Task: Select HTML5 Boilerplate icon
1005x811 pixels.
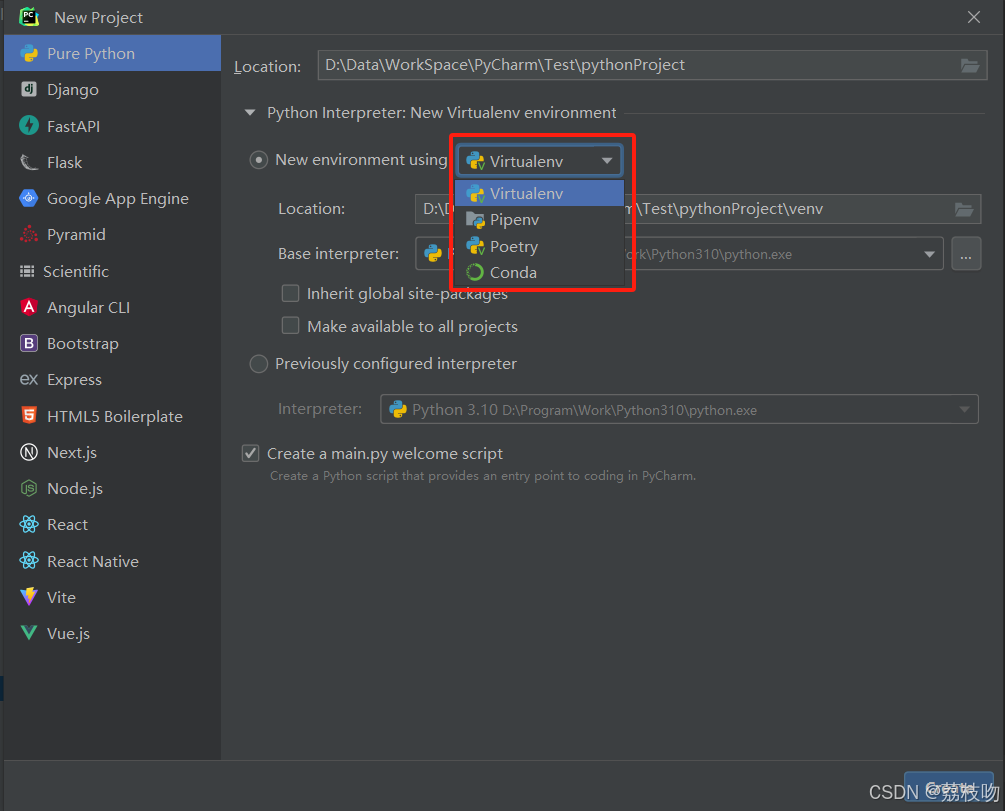Action: pyautogui.click(x=29, y=415)
